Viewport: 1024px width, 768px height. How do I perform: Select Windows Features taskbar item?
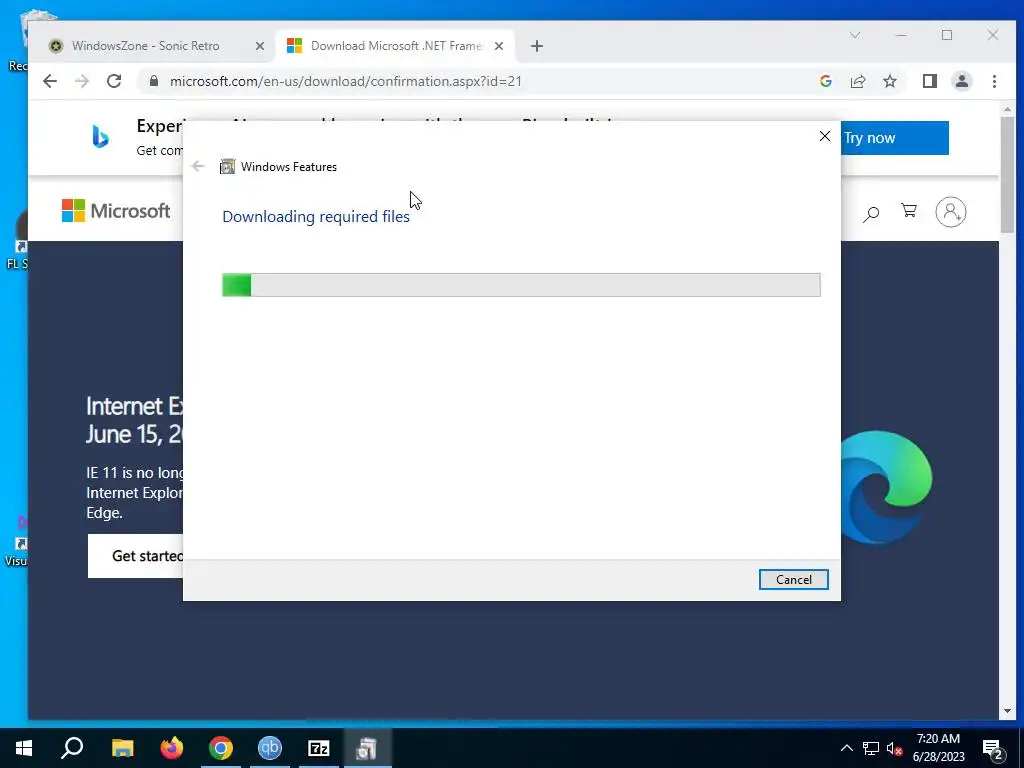point(367,748)
